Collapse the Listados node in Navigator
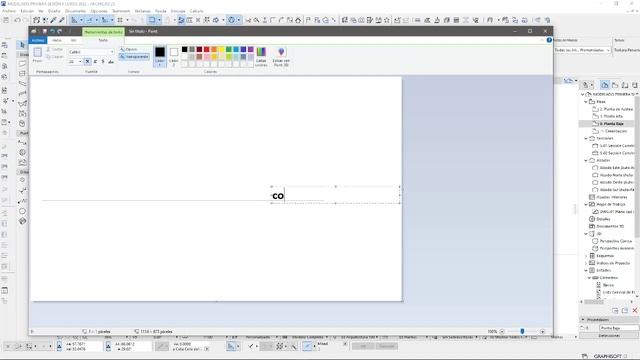 click(x=586, y=270)
